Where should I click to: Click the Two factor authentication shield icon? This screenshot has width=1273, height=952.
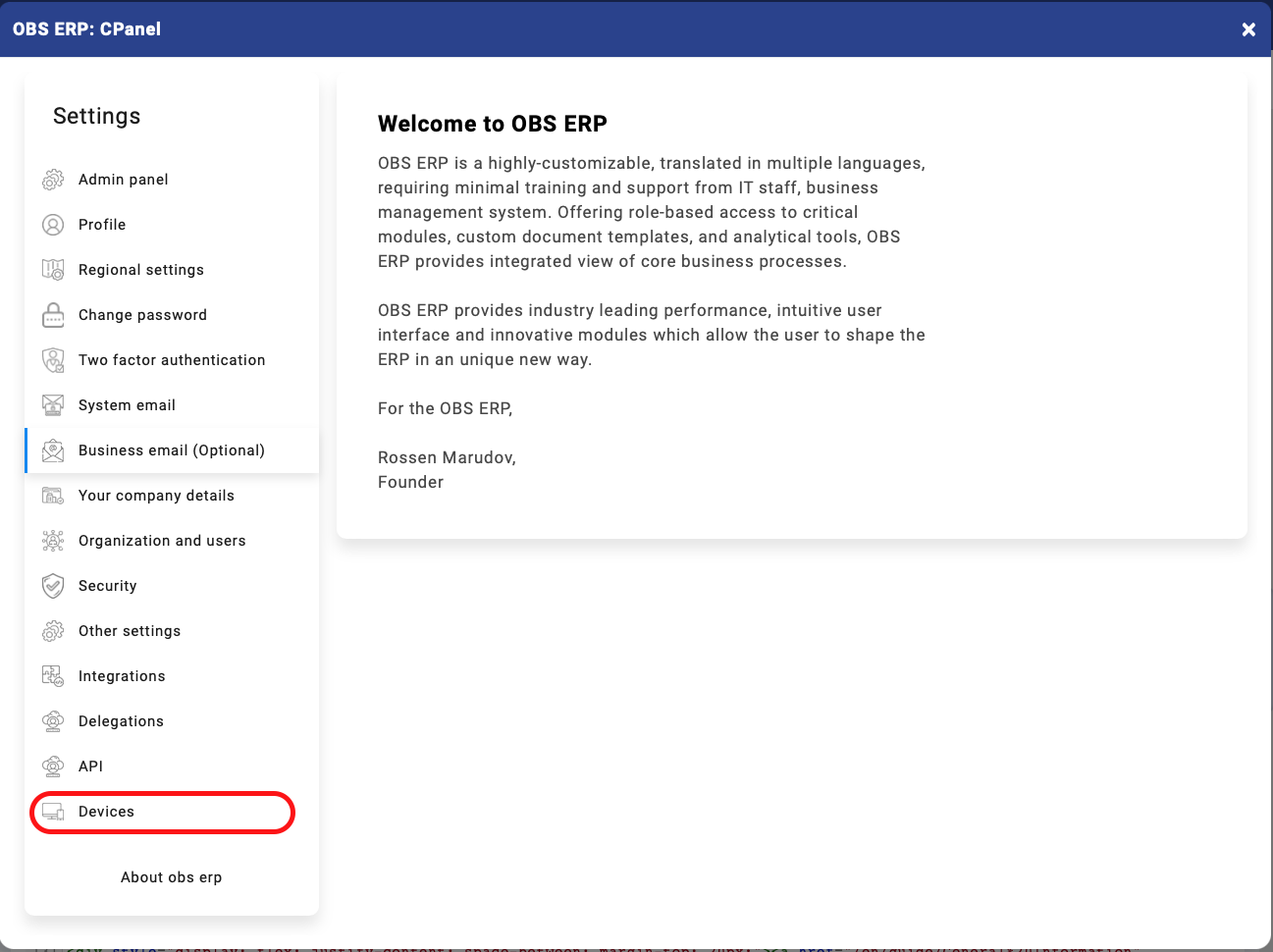53,360
